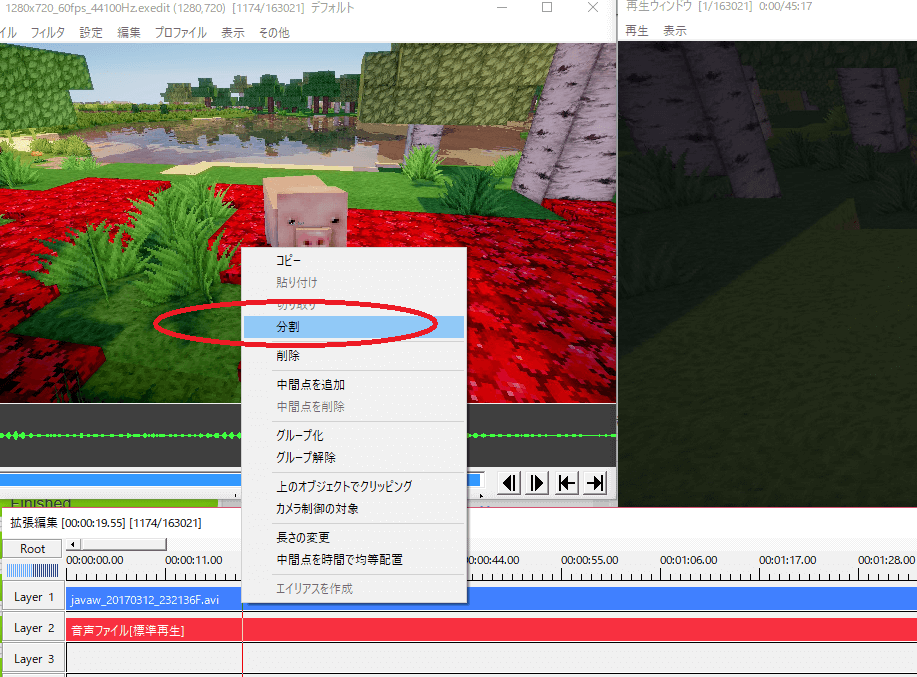Image resolution: width=917 pixels, height=677 pixels.
Task: Click the Root button in the timeline
Action: tap(32, 549)
